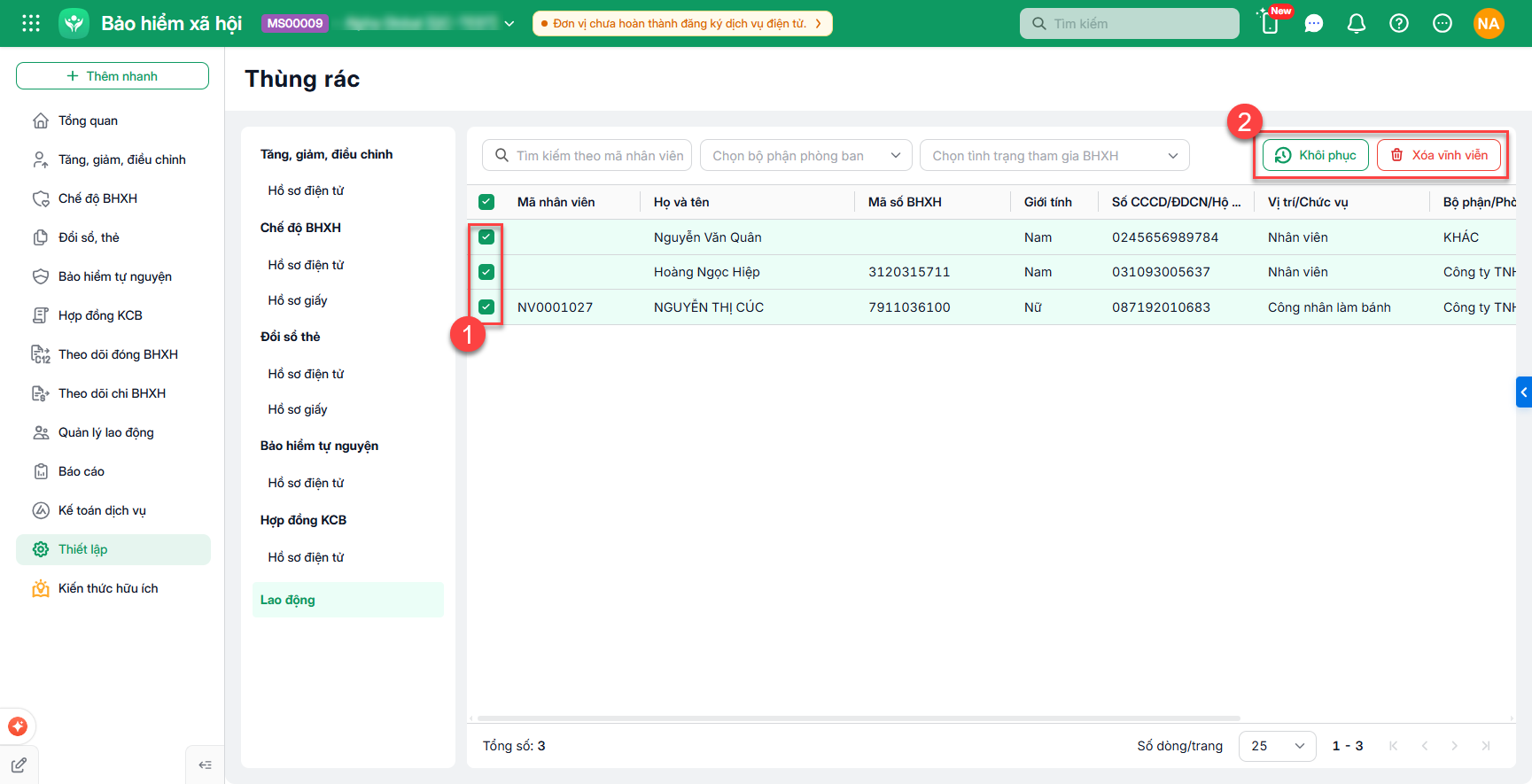The height and width of the screenshot is (784, 1532).
Task: Go to the previous page arrow
Action: coord(1425,746)
